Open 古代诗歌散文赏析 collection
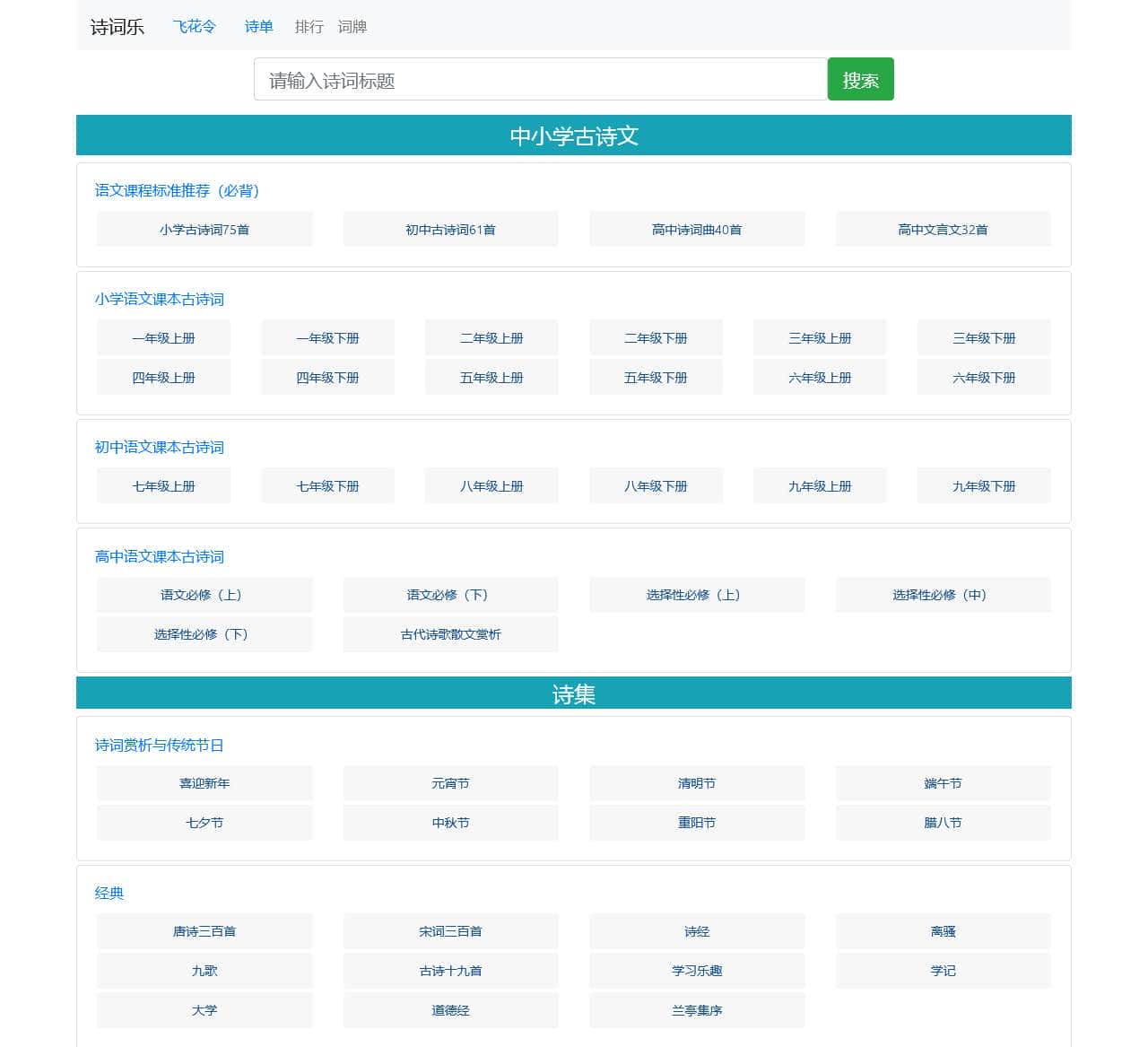Viewport: 1148px width, 1047px height. point(450,634)
